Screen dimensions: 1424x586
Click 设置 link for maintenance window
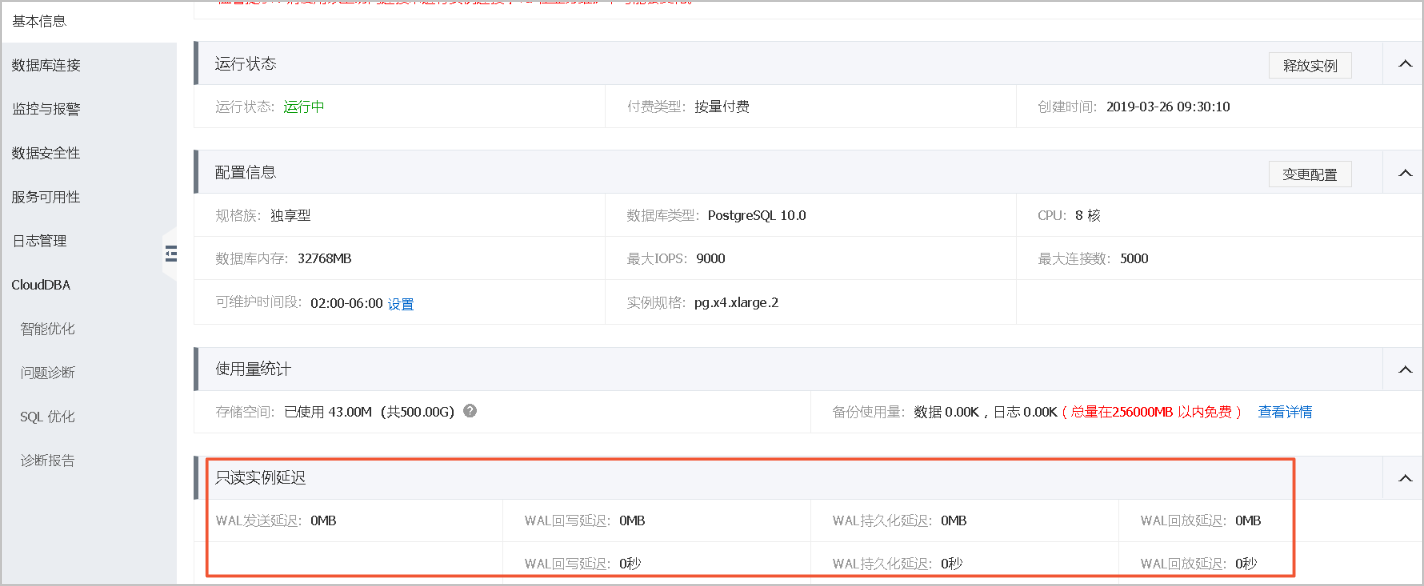pos(401,304)
